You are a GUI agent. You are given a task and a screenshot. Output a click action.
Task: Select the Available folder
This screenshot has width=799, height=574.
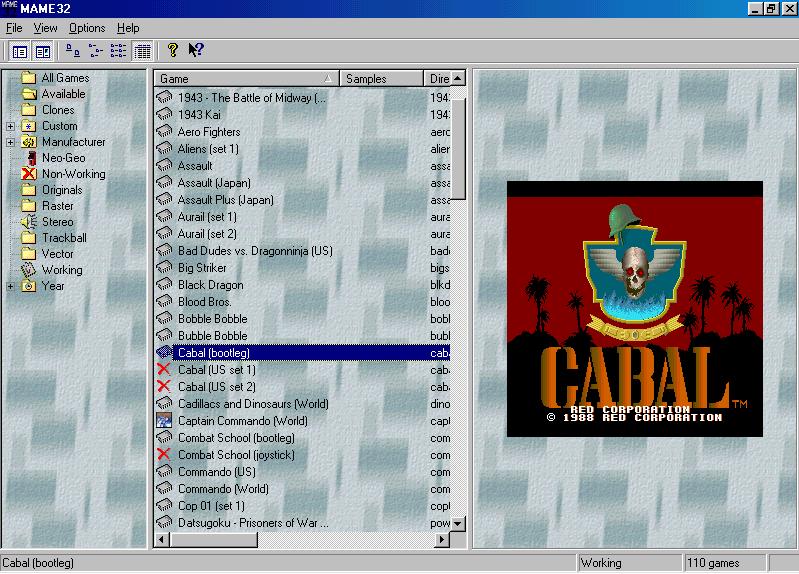(x=63, y=94)
